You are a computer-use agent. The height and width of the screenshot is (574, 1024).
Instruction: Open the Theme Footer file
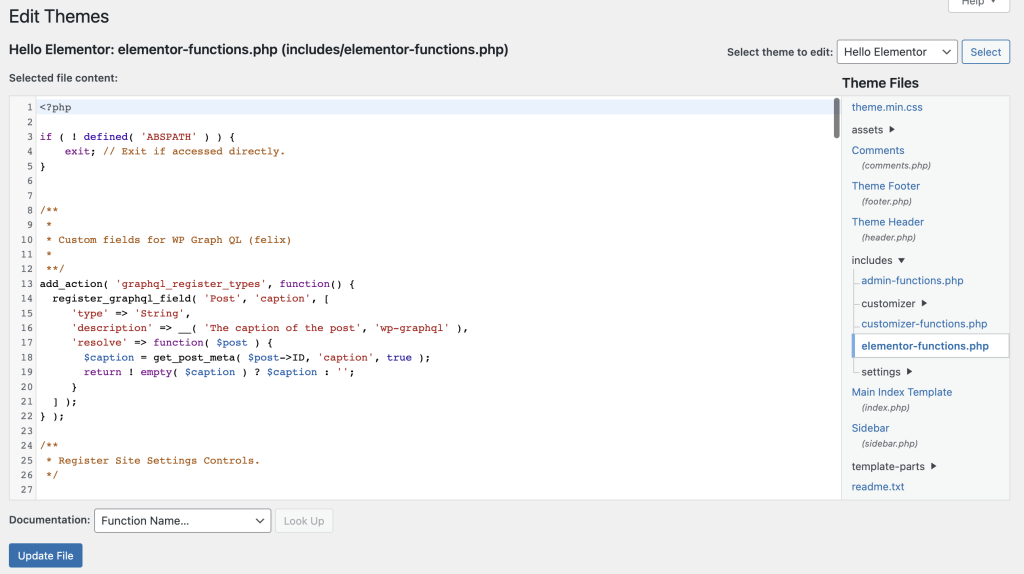[x=885, y=186]
